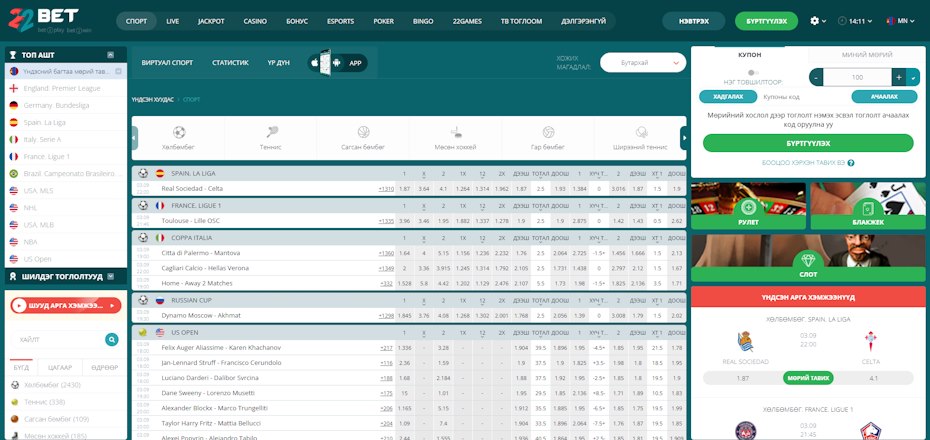This screenshot has height=440, width=930.
Task: Collapse the ШИЛДЭГ ТОГЛОЛТУУД panel
Action: pos(111,276)
